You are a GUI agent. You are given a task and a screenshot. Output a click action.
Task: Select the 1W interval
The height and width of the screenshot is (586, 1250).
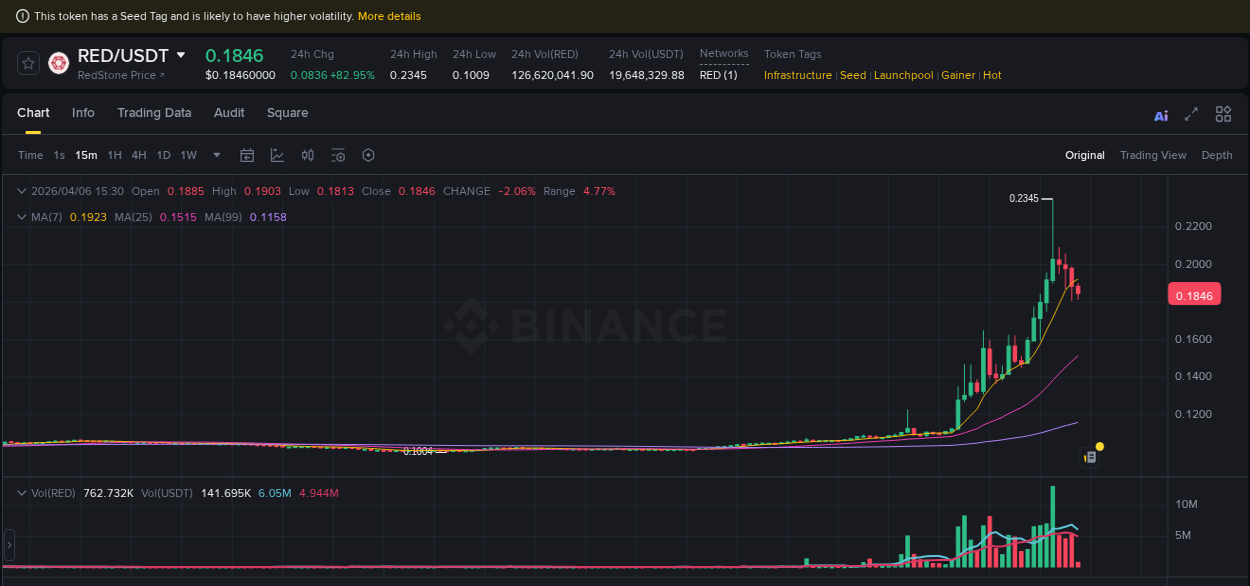188,155
